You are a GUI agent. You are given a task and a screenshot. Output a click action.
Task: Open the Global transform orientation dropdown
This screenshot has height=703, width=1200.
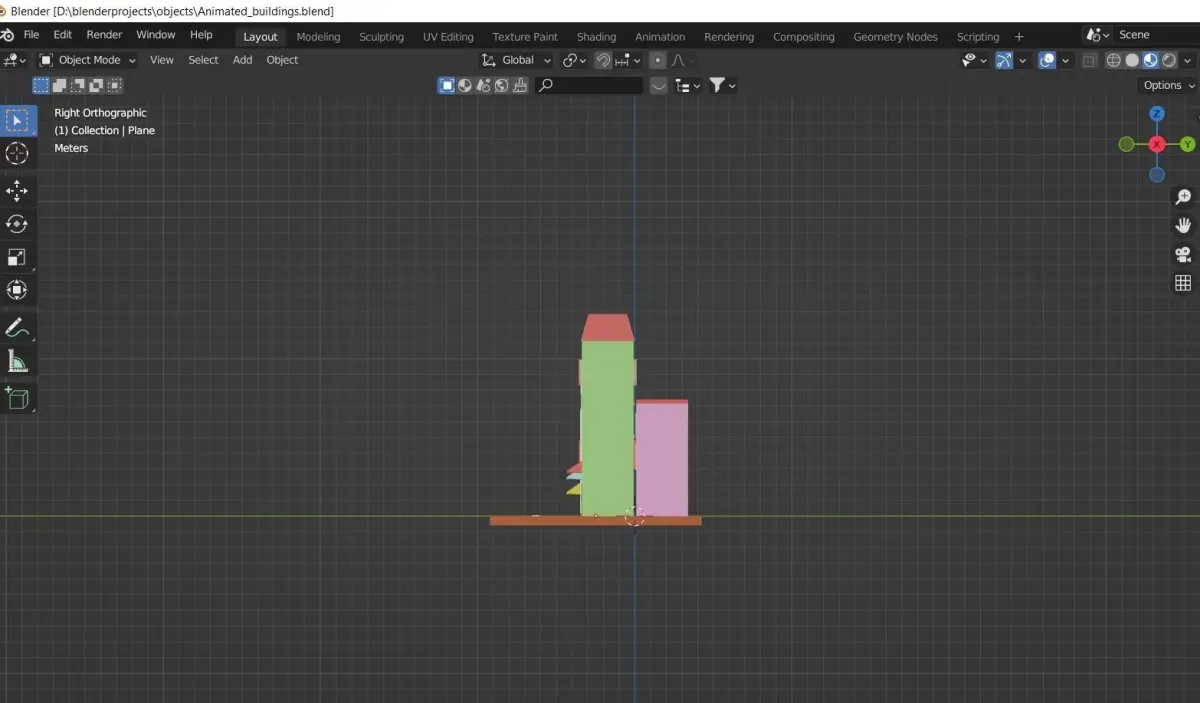tap(516, 60)
